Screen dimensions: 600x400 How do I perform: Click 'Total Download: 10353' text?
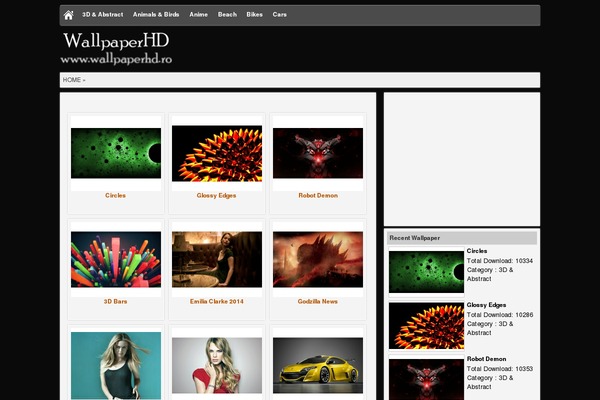[x=500, y=369]
